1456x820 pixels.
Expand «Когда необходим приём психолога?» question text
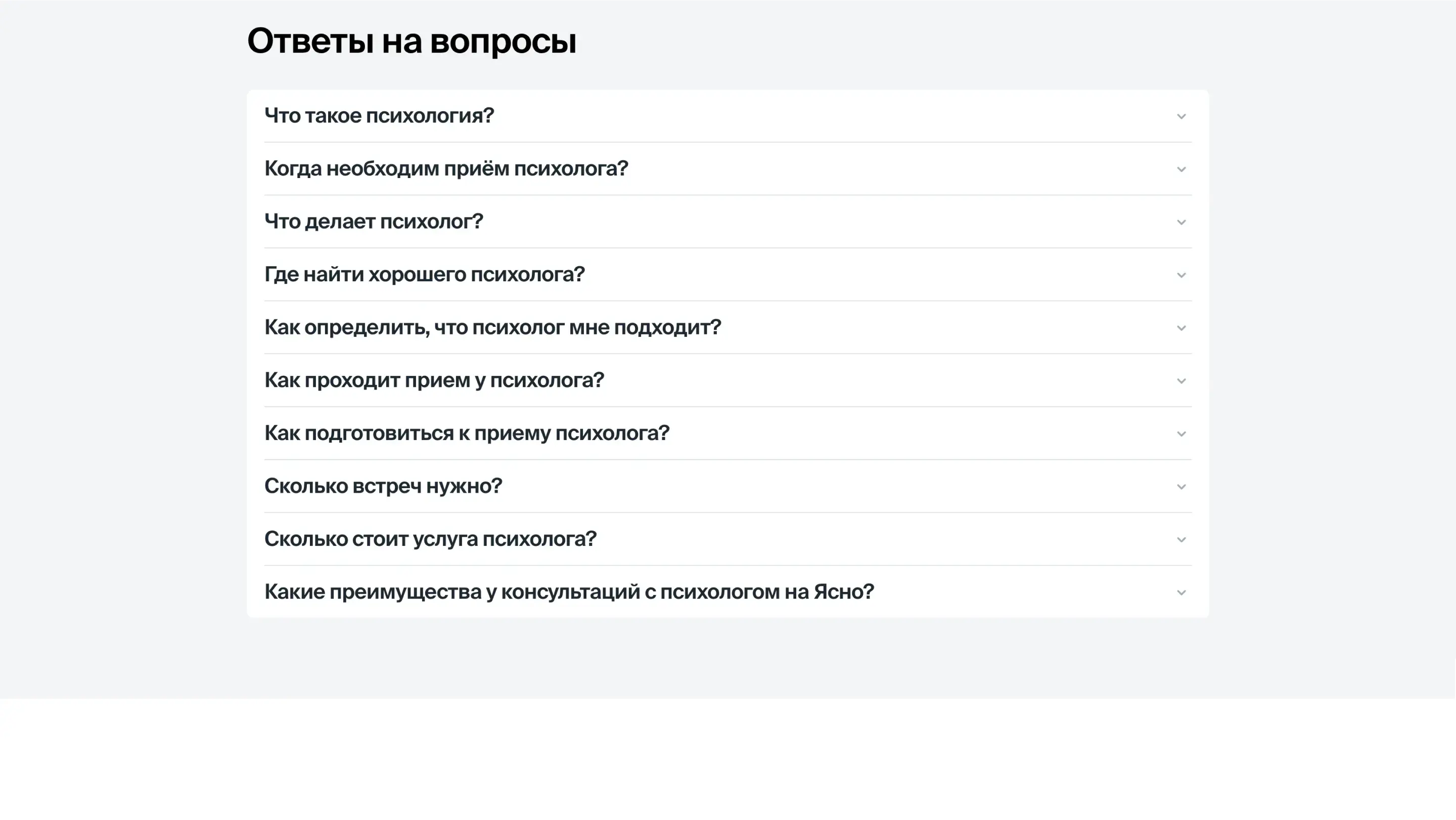tap(446, 168)
